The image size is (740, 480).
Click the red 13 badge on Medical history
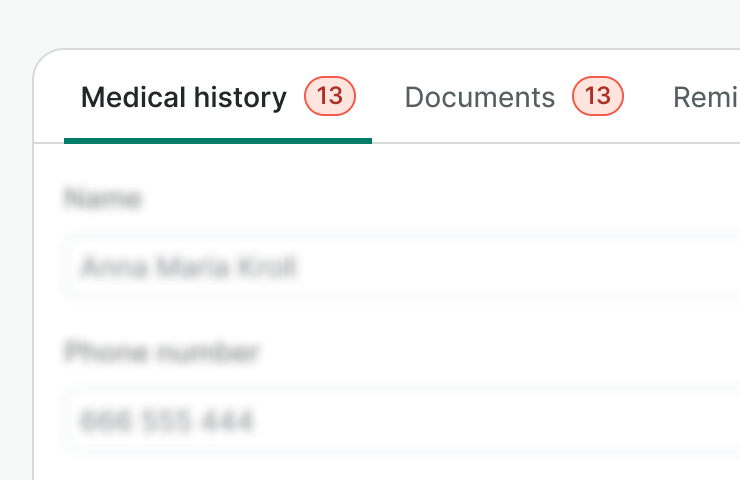pyautogui.click(x=330, y=96)
